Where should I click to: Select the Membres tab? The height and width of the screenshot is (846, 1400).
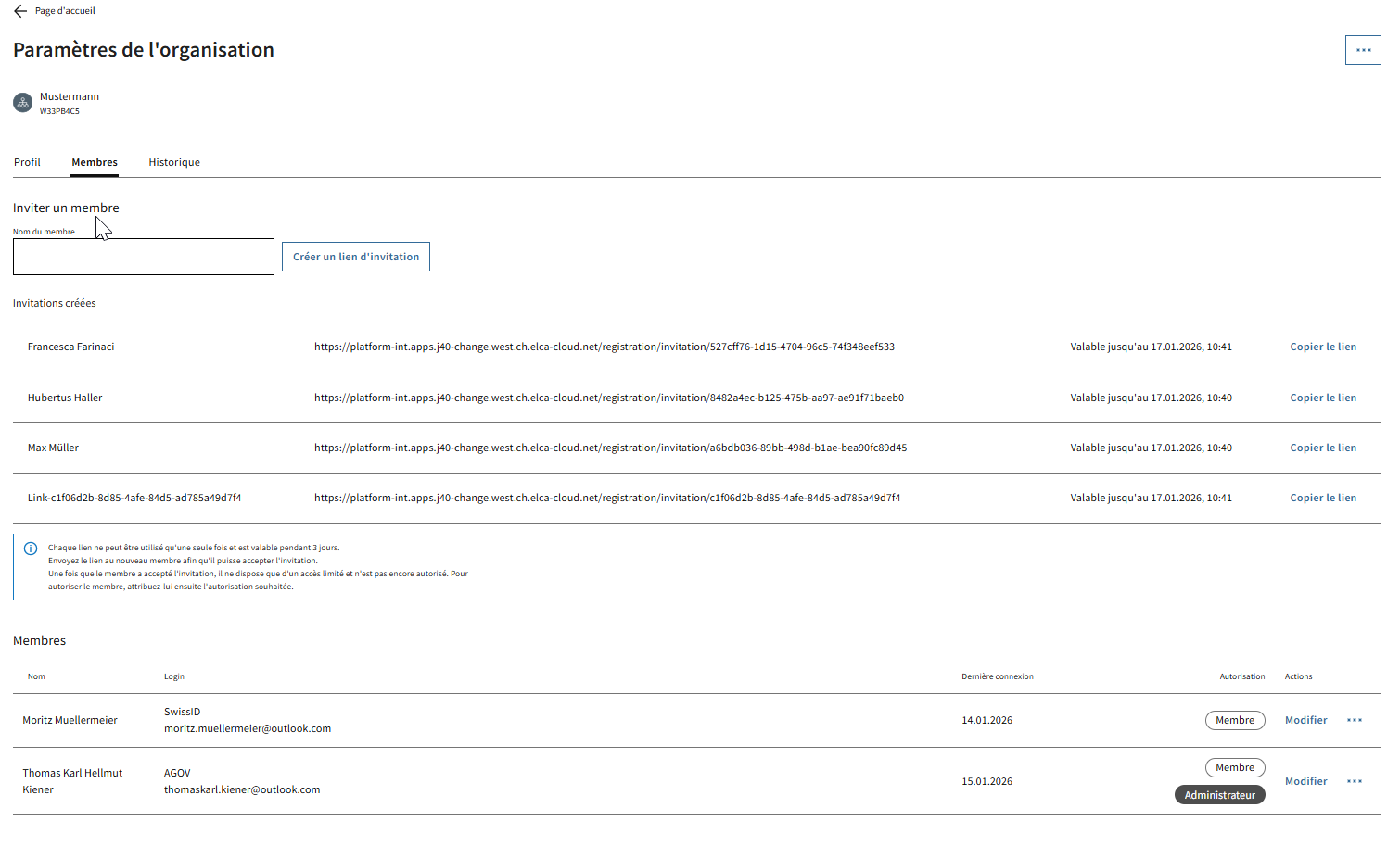95,162
